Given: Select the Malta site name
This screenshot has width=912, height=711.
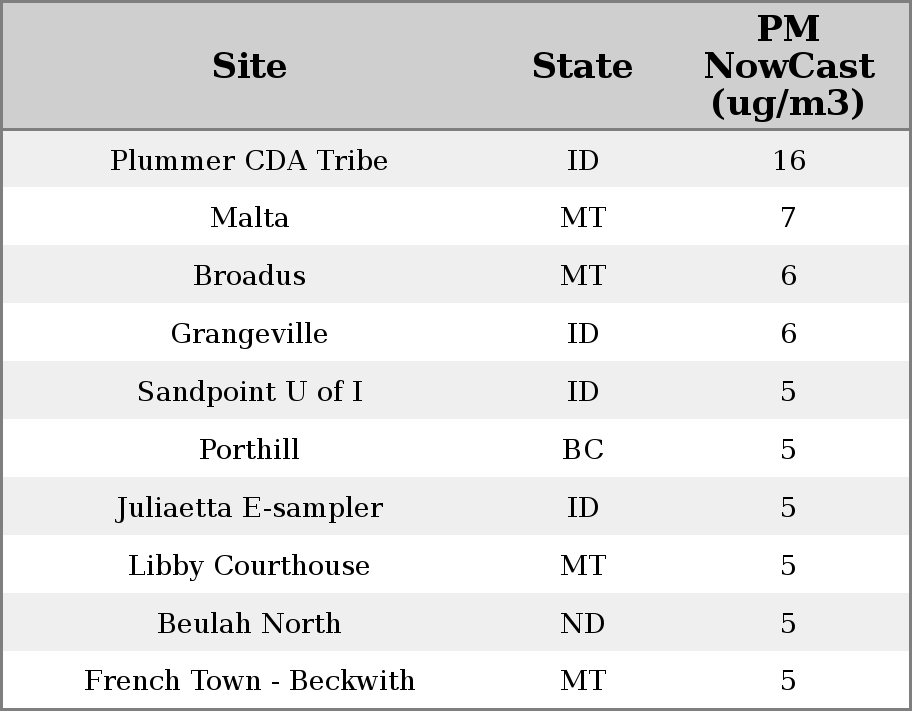Looking at the screenshot, I should point(249,218).
